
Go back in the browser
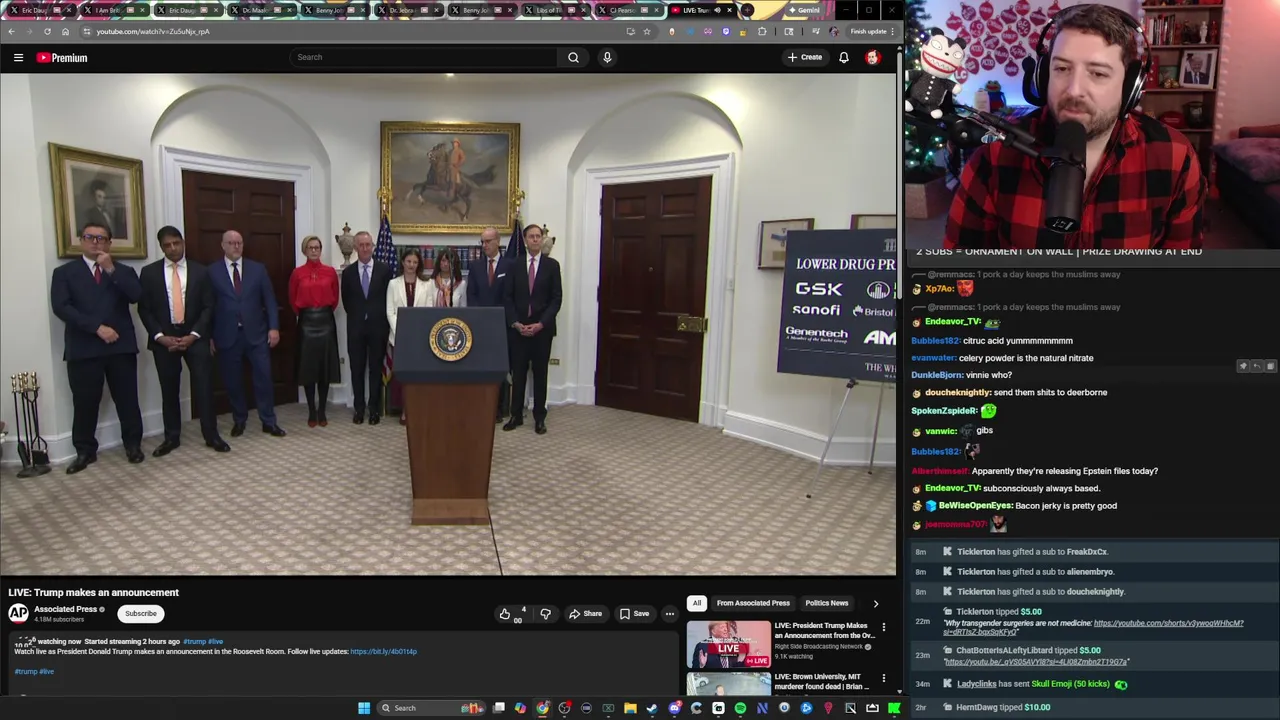coord(11,31)
